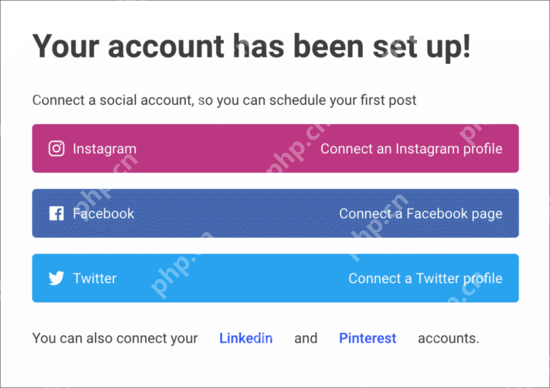Click the Facebook 'f' logo icon
Viewport: 550px width, 388px height.
[x=56, y=213]
